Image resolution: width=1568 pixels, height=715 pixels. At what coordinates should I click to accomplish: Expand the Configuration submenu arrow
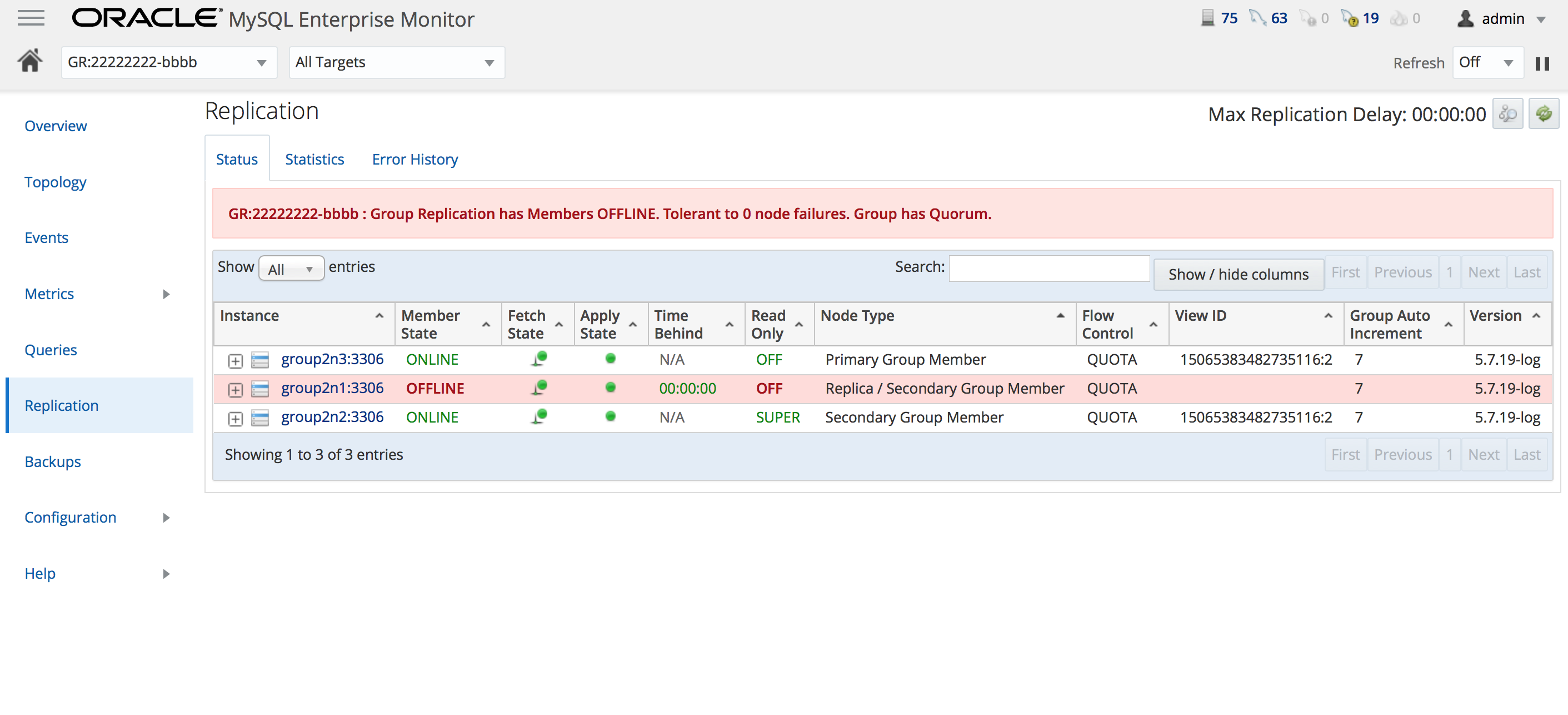tap(166, 518)
